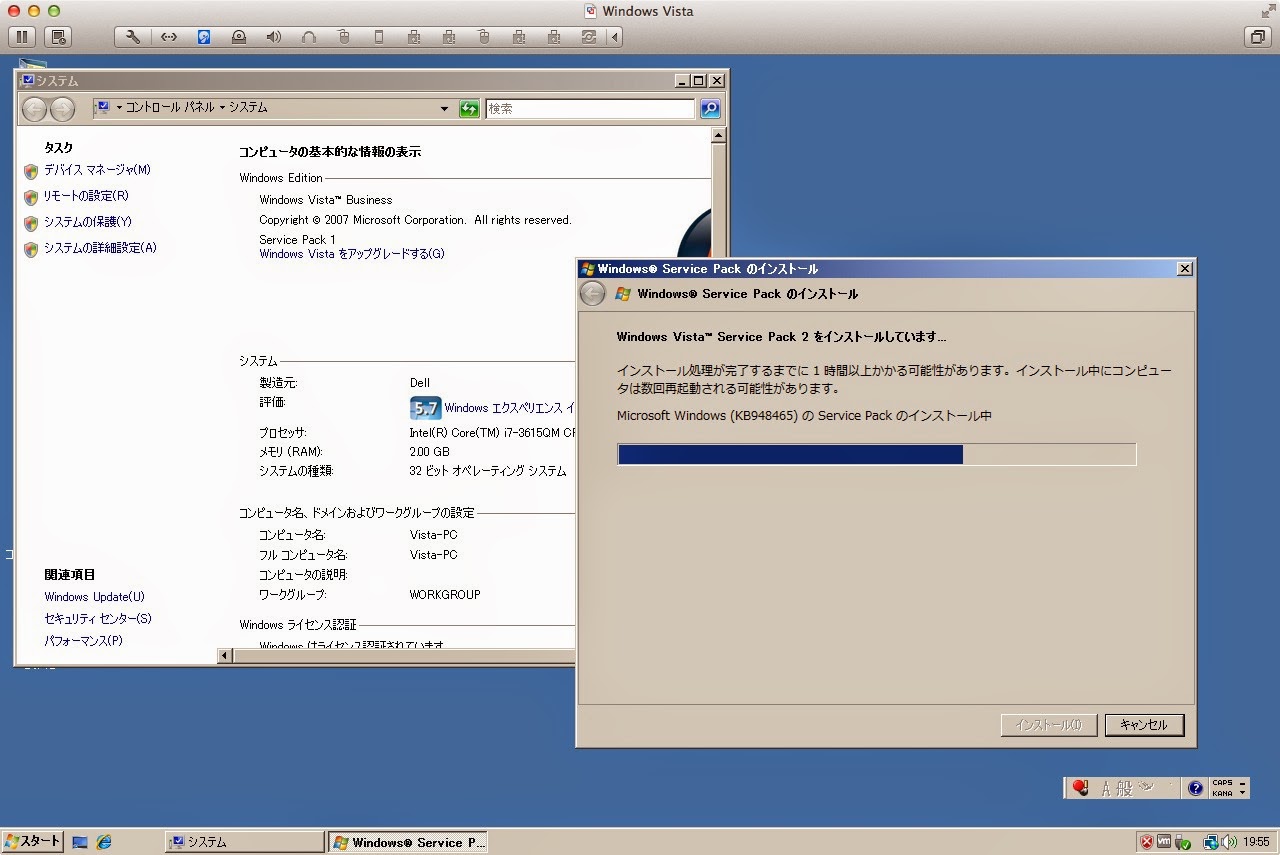Open Performance under related items
1280x855 pixels.
click(x=83, y=641)
